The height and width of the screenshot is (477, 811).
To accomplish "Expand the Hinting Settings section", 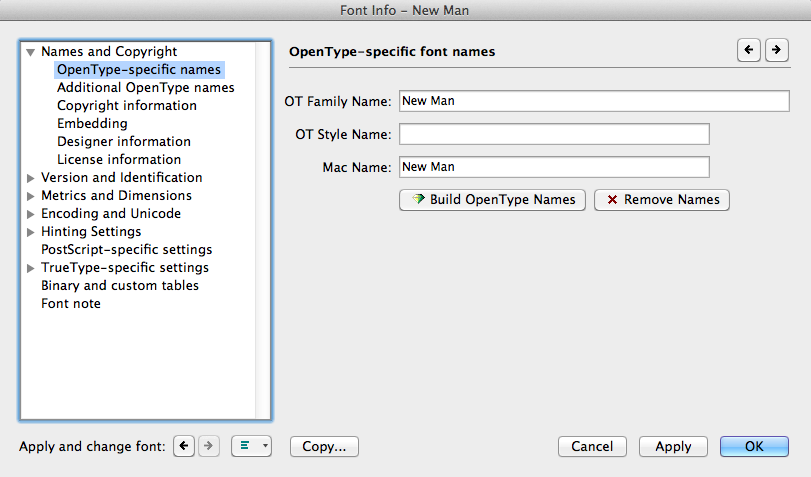I will coord(31,232).
